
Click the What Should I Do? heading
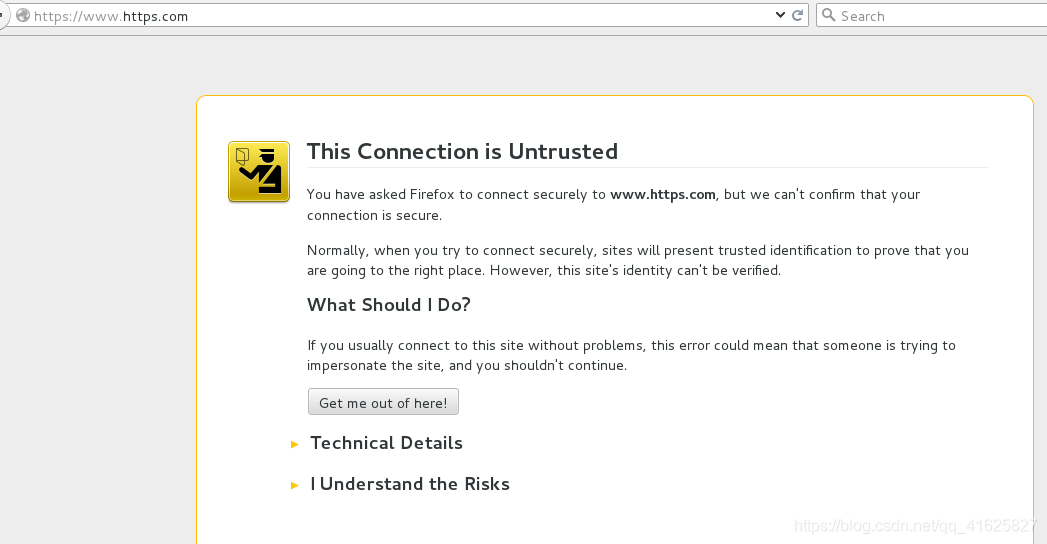(x=389, y=305)
